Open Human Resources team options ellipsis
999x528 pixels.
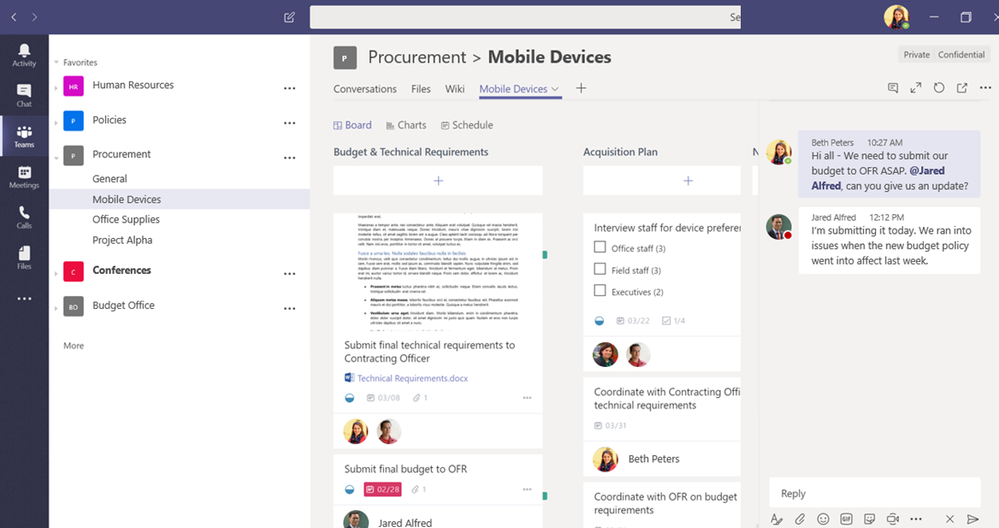coord(289,88)
